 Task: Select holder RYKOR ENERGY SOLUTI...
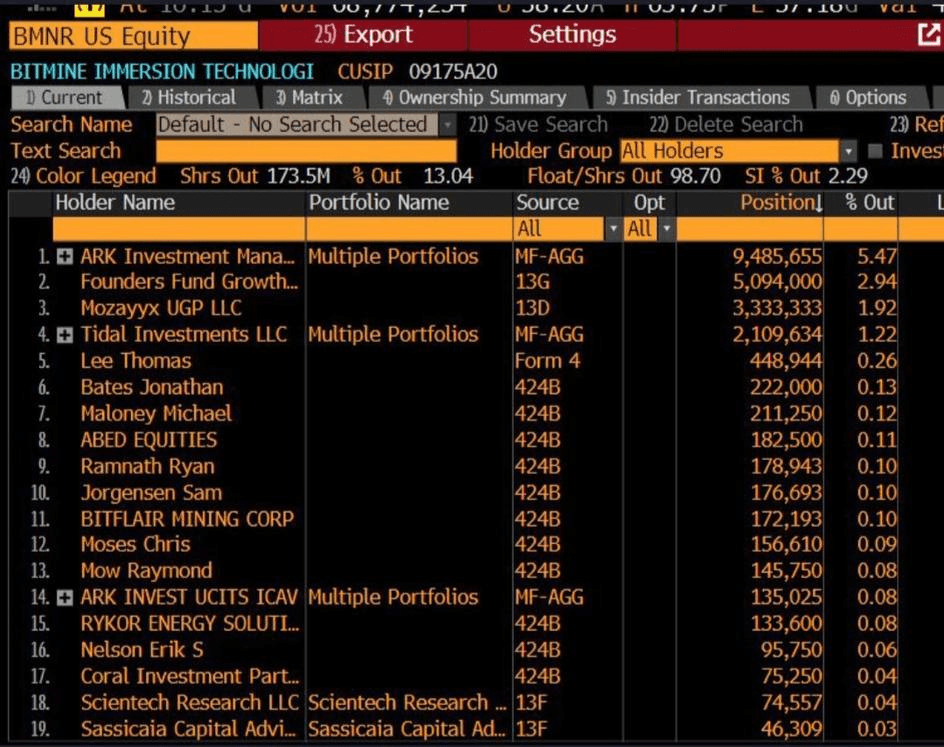pos(190,624)
